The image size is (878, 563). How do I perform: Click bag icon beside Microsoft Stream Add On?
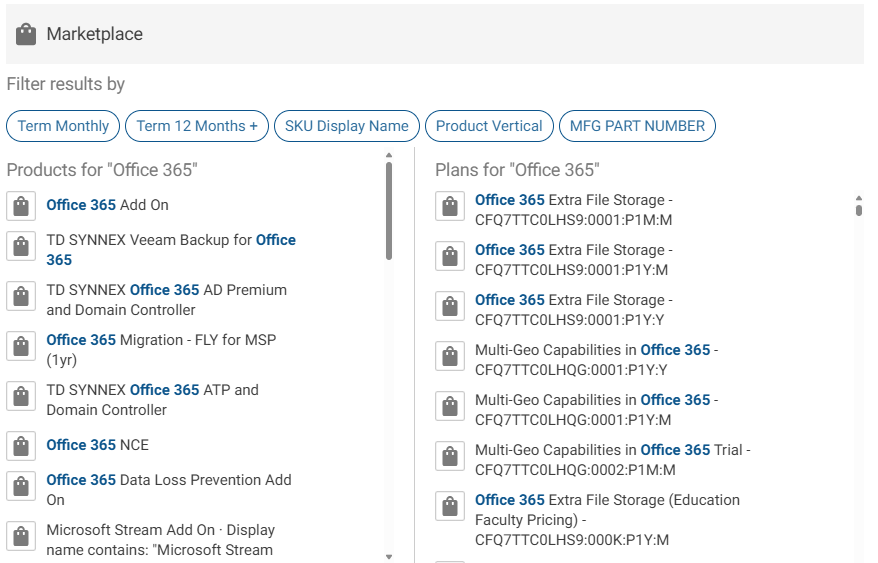point(21,536)
